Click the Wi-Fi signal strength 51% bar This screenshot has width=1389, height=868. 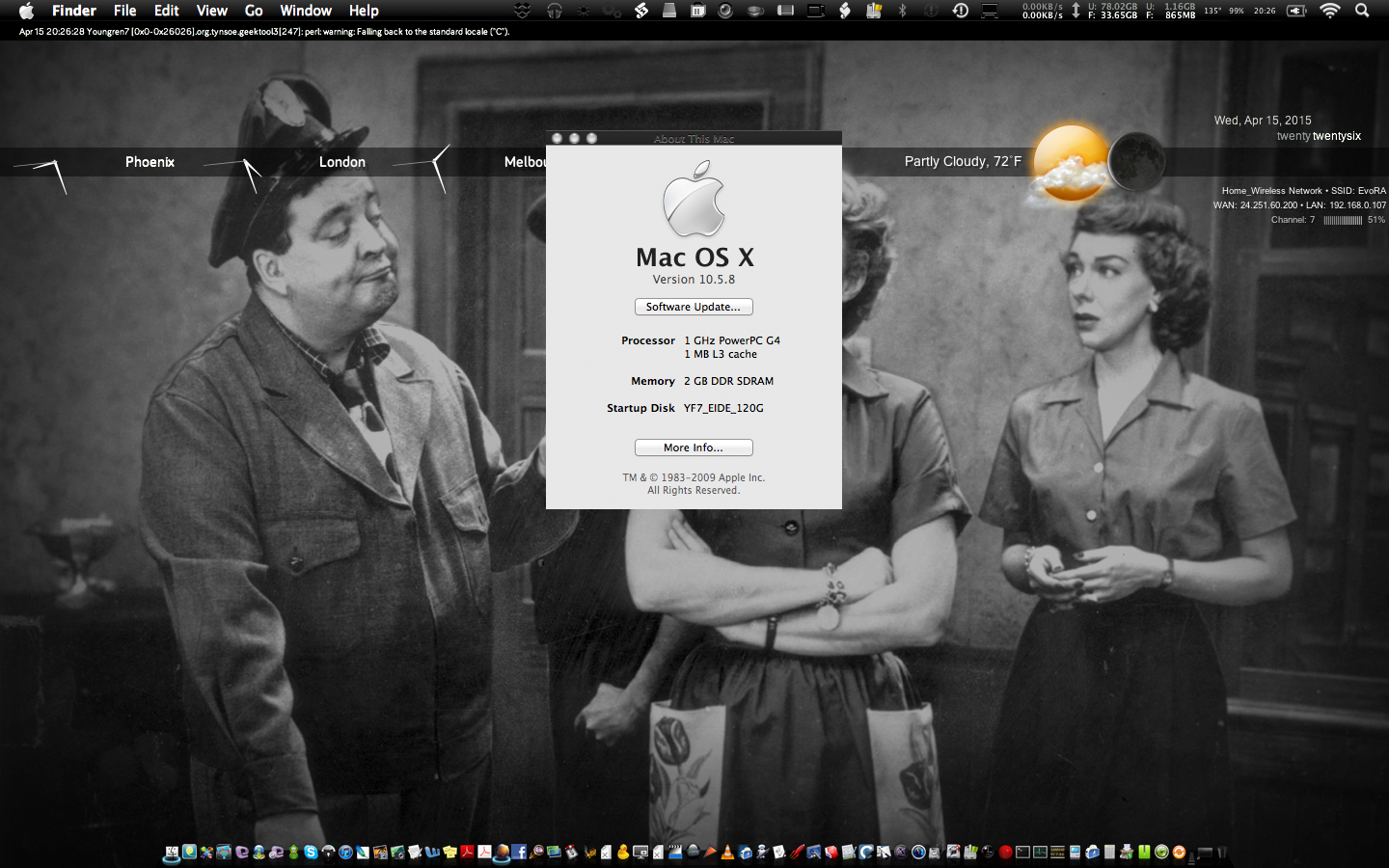pos(1342,220)
